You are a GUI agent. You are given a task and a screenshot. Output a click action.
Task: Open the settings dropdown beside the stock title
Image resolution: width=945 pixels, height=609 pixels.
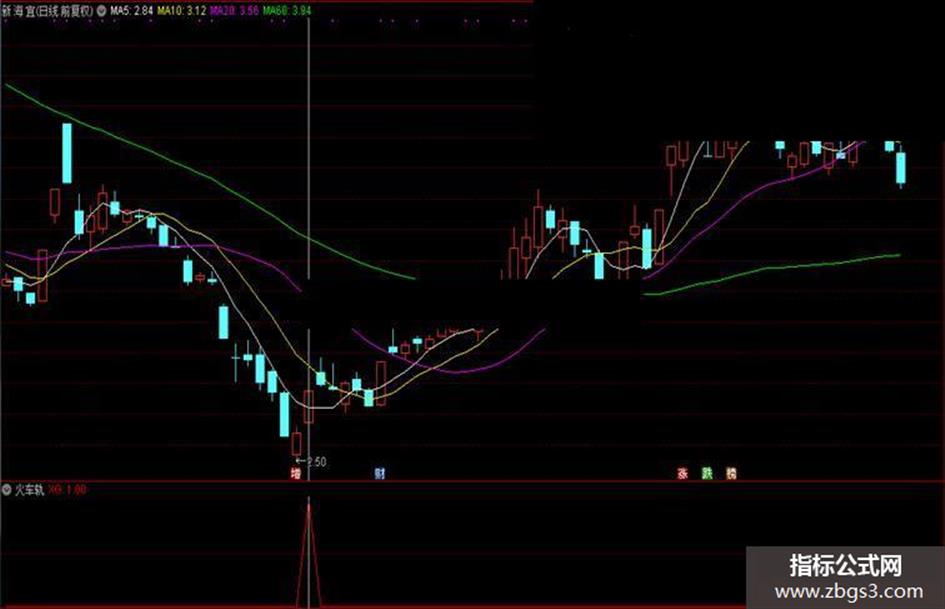(x=101, y=10)
